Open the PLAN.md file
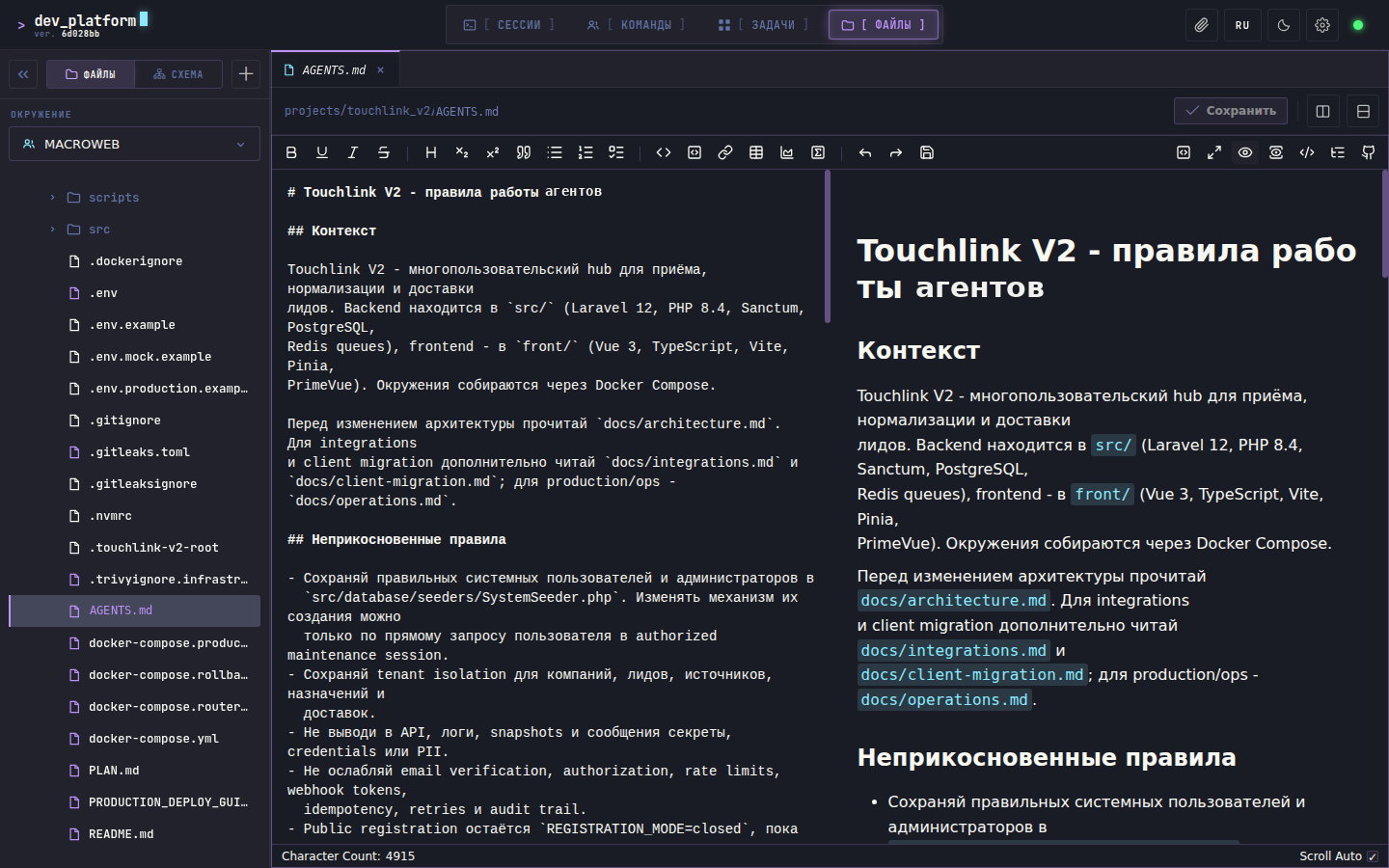Screen dimensions: 1389x868 coord(135,771)
